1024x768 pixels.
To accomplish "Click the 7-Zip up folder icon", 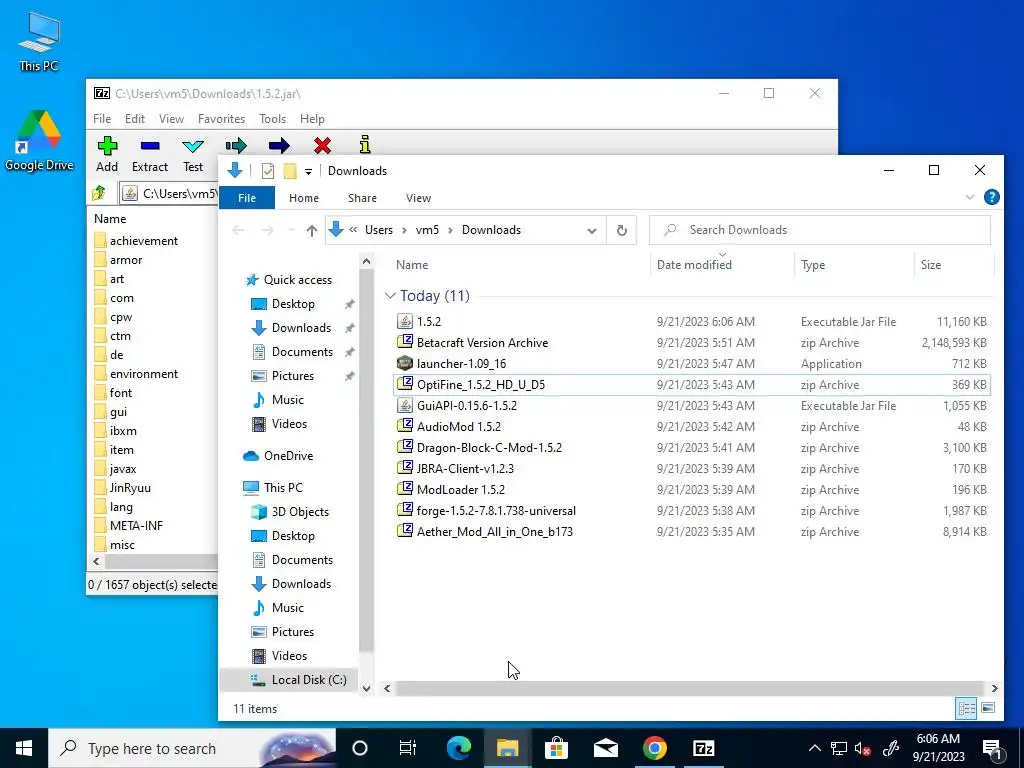I will pyautogui.click(x=99, y=193).
